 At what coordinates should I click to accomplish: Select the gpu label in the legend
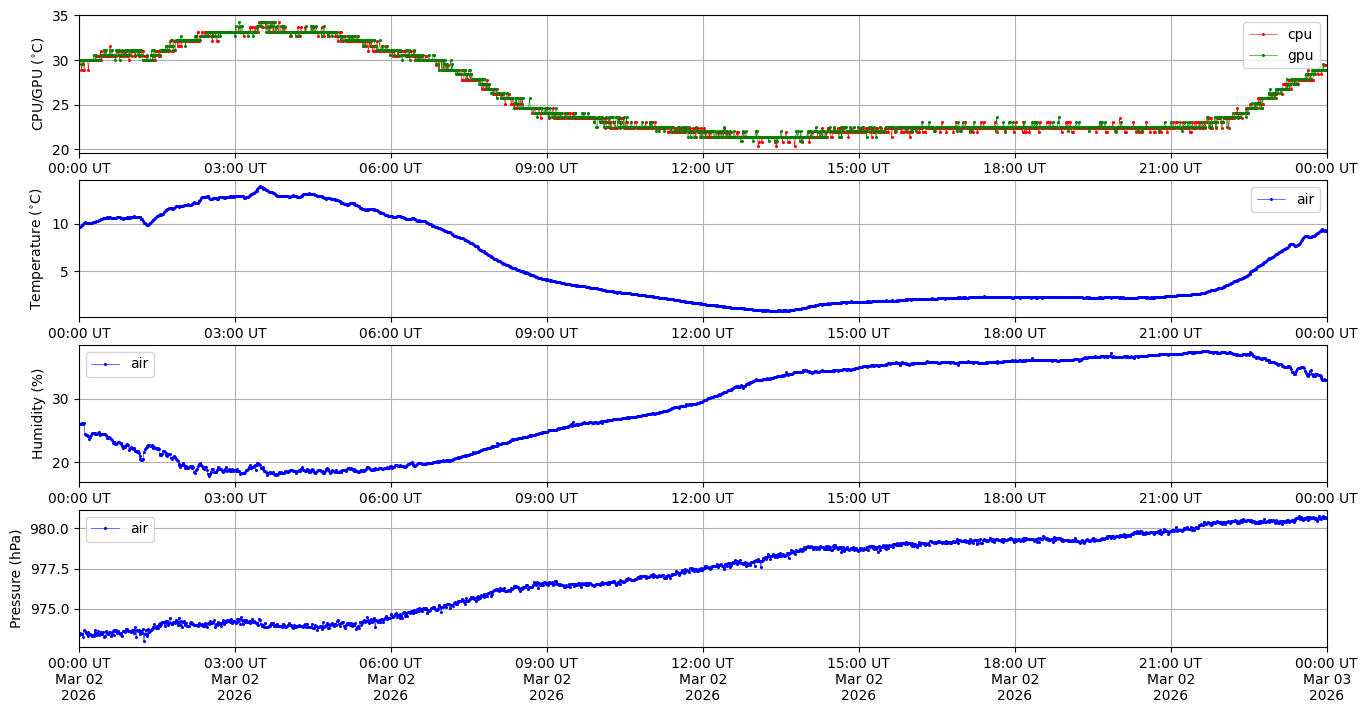pyautogui.click(x=1299, y=55)
